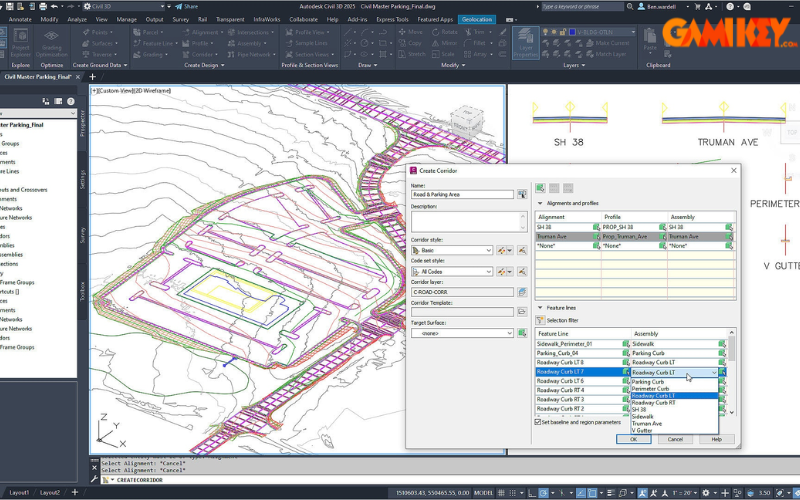This screenshot has height=500, width=800.
Task: Open the Target Surface dropdown
Action: (x=462, y=333)
